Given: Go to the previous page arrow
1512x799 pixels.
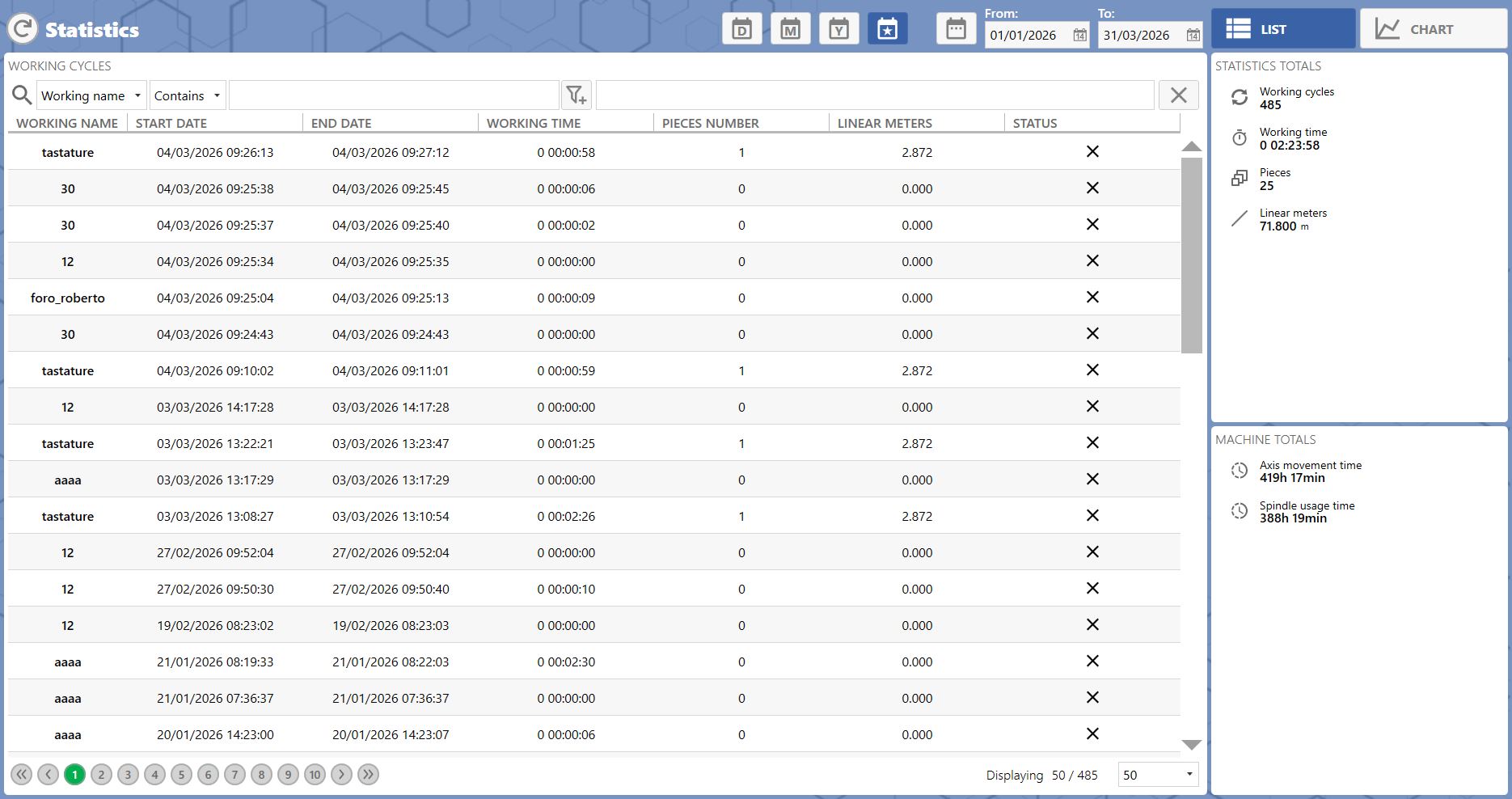Looking at the screenshot, I should tap(49, 775).
